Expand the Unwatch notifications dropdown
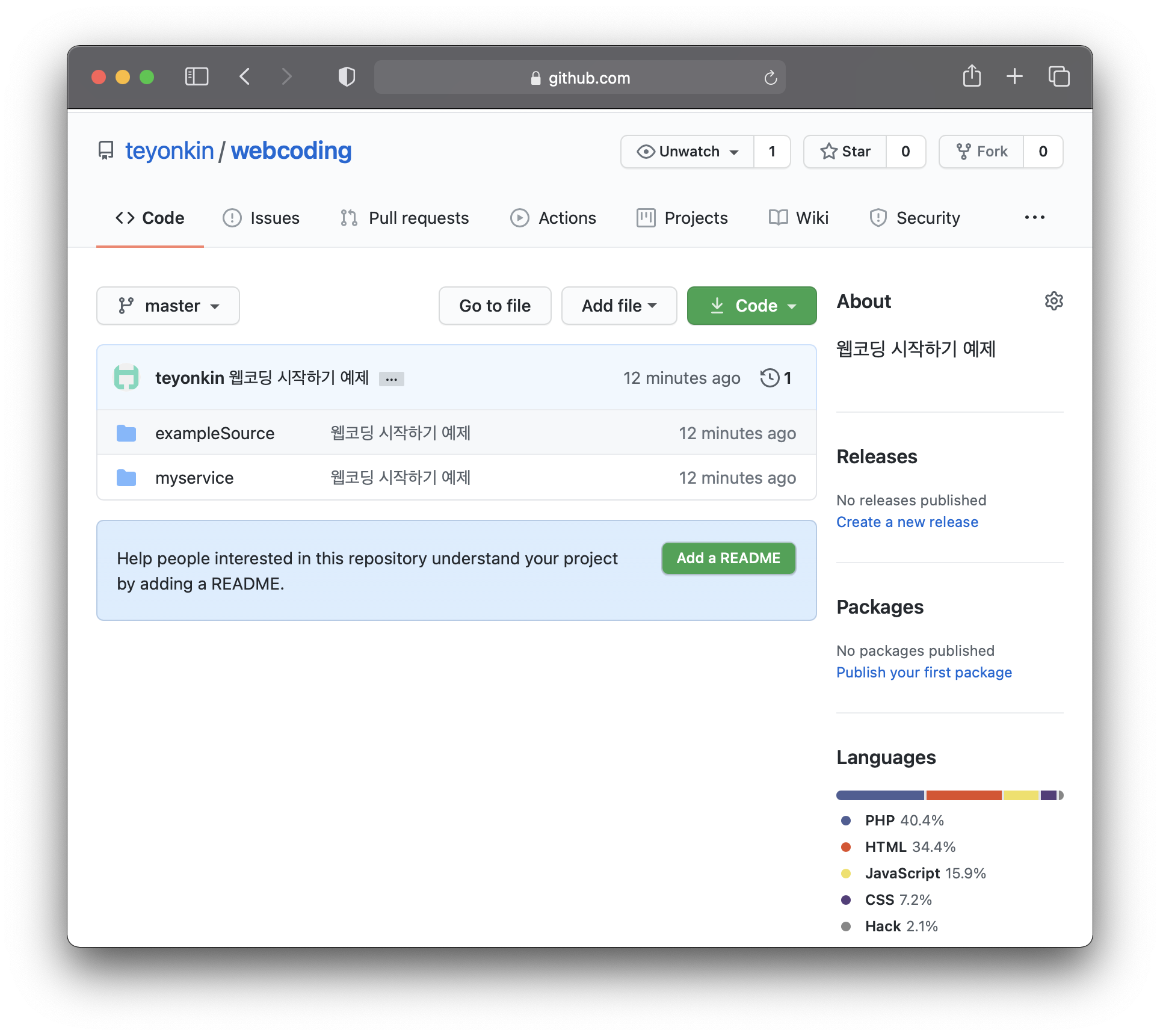The height and width of the screenshot is (1036, 1160). [687, 152]
